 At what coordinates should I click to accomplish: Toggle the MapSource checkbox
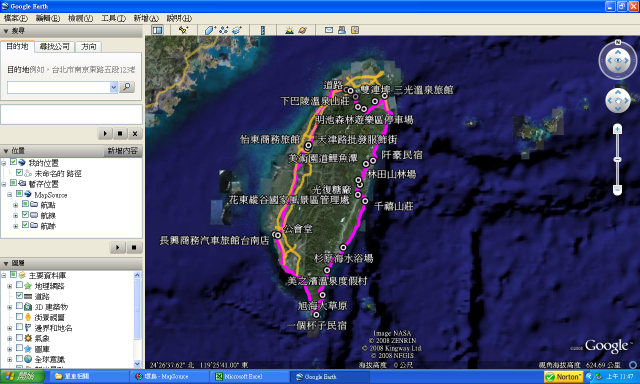(x=19, y=193)
